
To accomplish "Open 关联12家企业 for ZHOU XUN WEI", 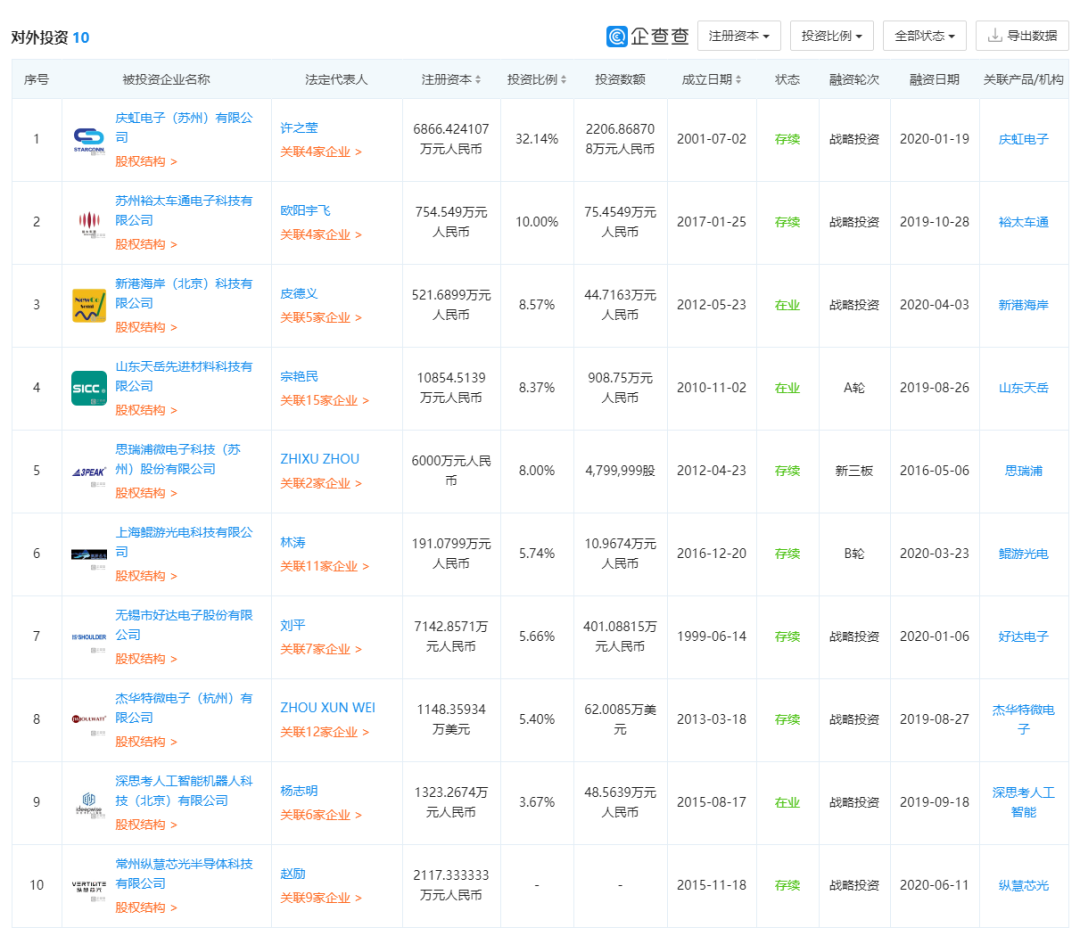I will click(x=324, y=732).
